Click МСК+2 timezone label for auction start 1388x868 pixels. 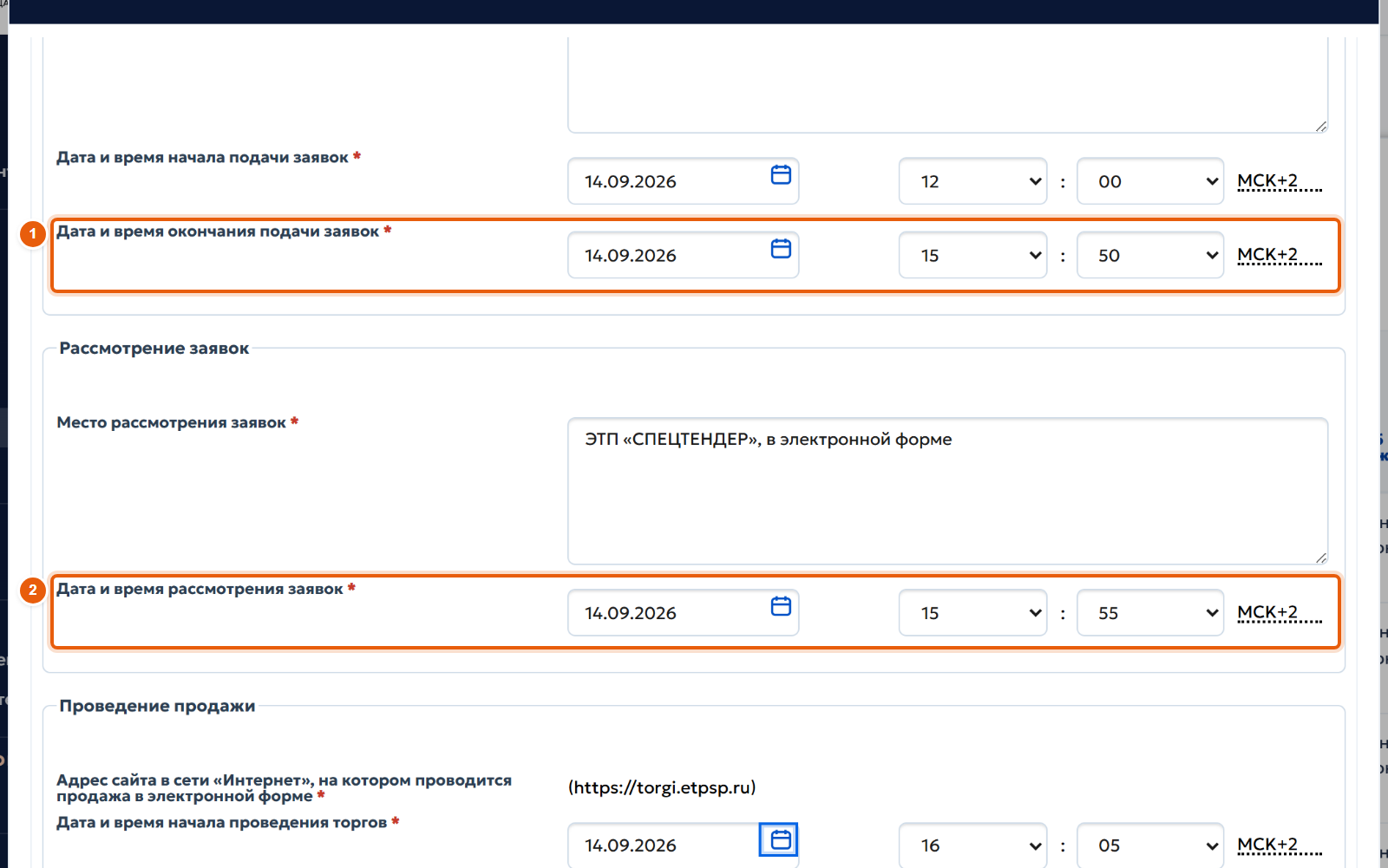[x=1280, y=845]
